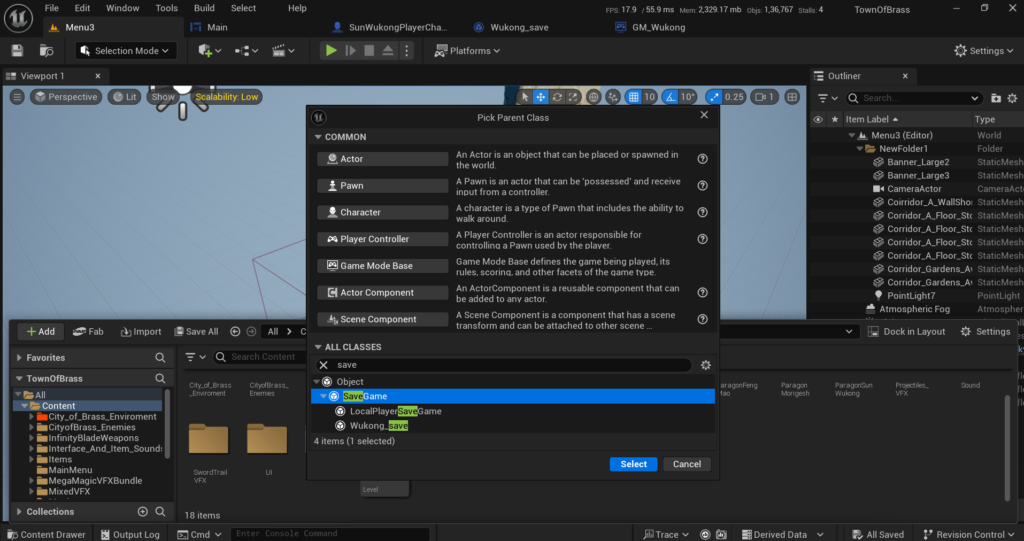Toggle rotation angle snapping
The image size is (1024, 541).
(670, 97)
